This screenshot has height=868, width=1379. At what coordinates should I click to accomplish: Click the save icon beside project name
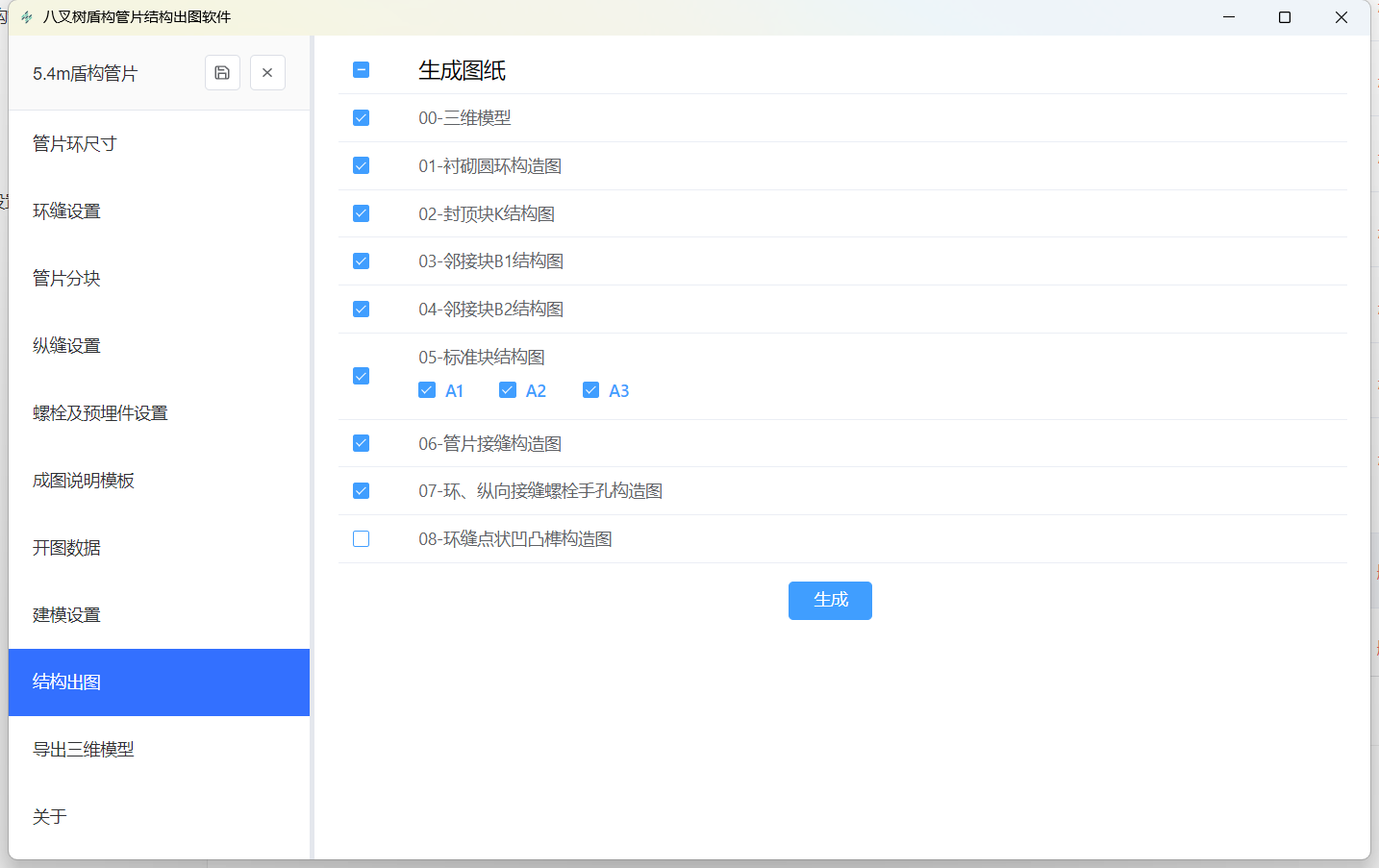tap(222, 73)
